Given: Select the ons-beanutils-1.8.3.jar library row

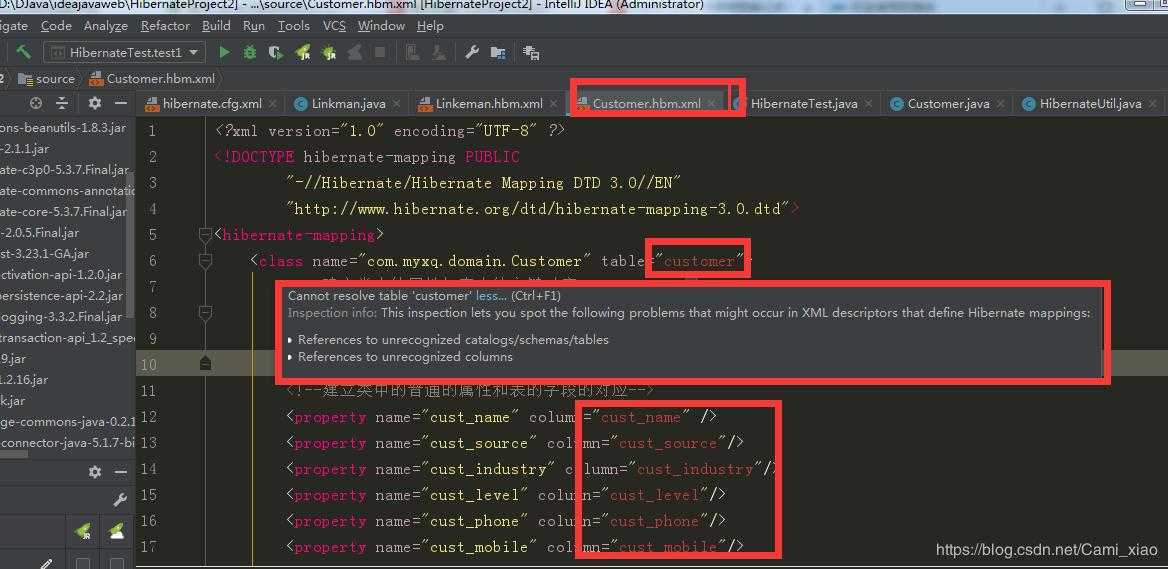Looking at the screenshot, I should point(64,128).
